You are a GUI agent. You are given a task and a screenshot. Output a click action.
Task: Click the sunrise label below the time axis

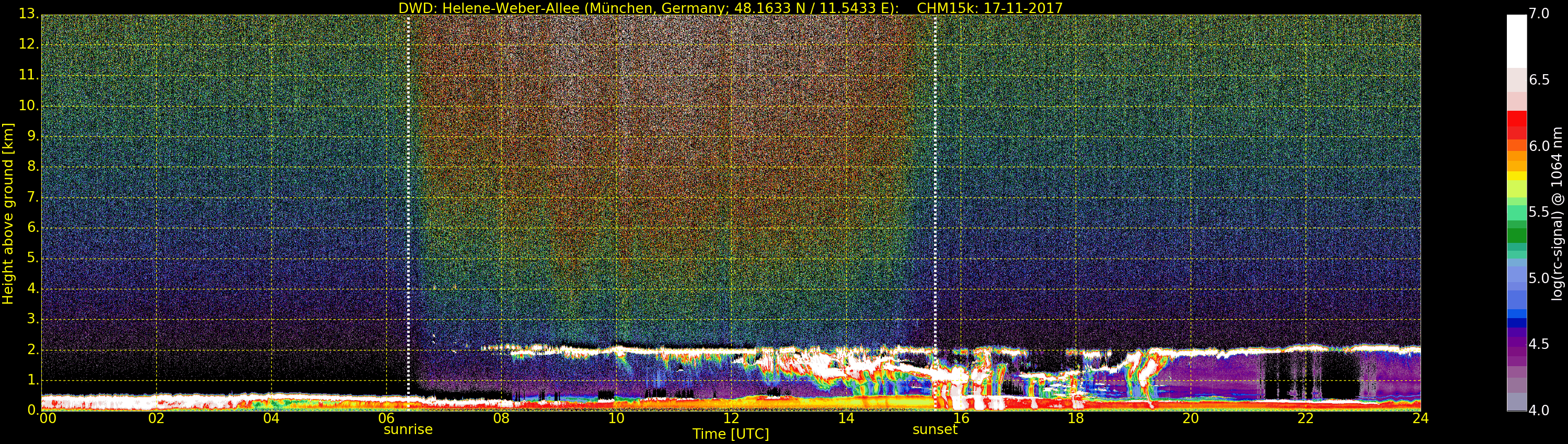click(408, 429)
